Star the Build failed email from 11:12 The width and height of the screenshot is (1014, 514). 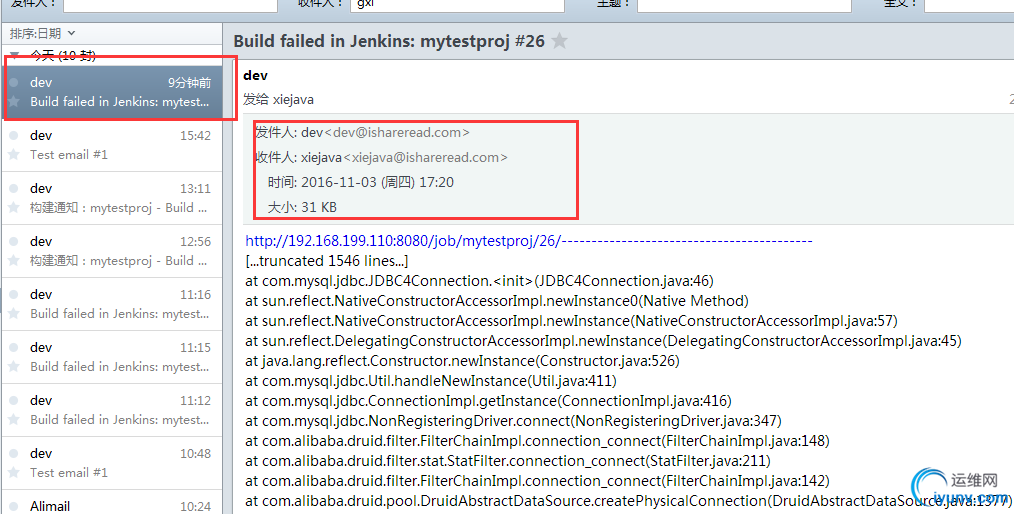tap(14, 420)
